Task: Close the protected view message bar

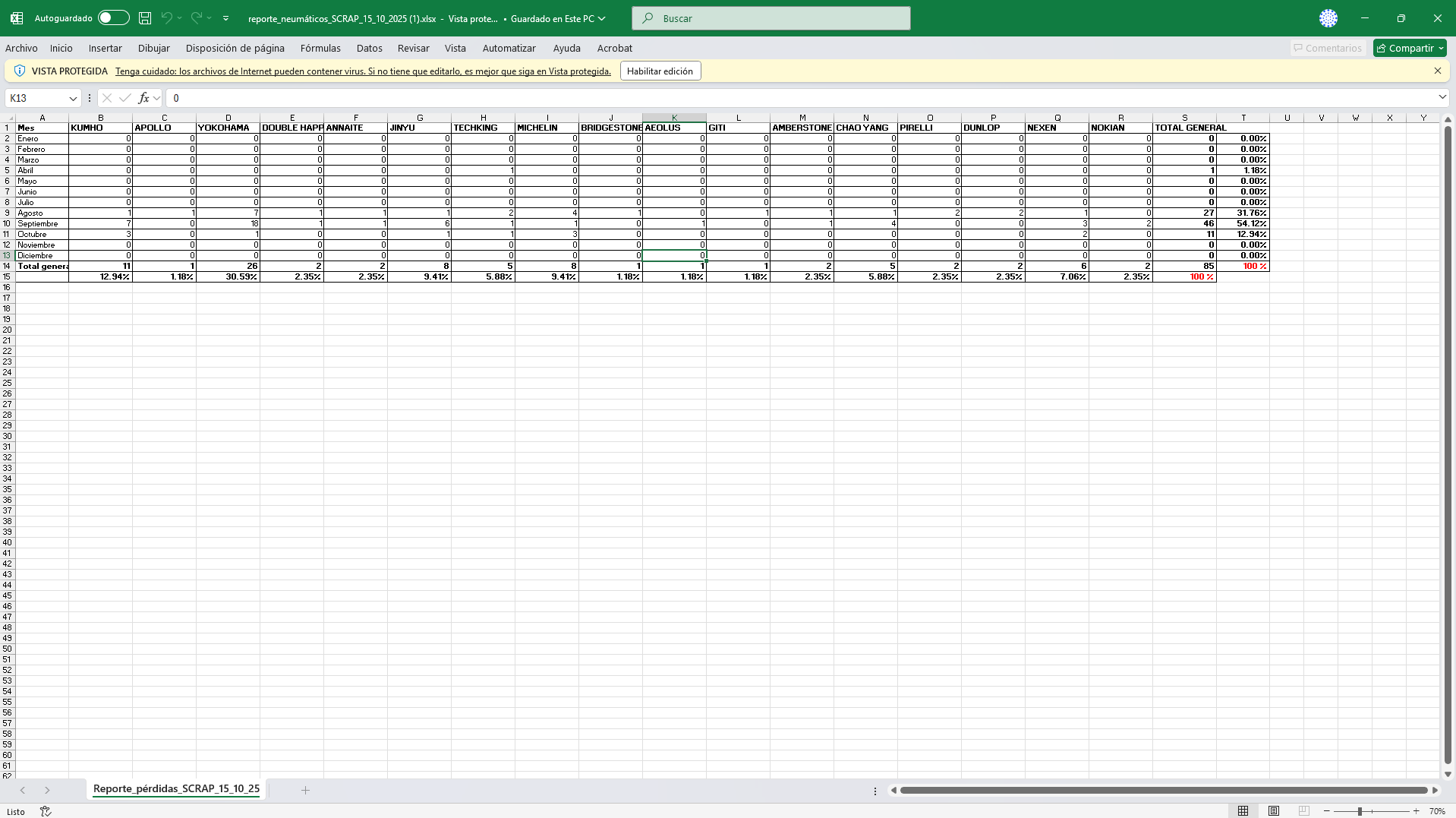Action: pyautogui.click(x=1437, y=71)
